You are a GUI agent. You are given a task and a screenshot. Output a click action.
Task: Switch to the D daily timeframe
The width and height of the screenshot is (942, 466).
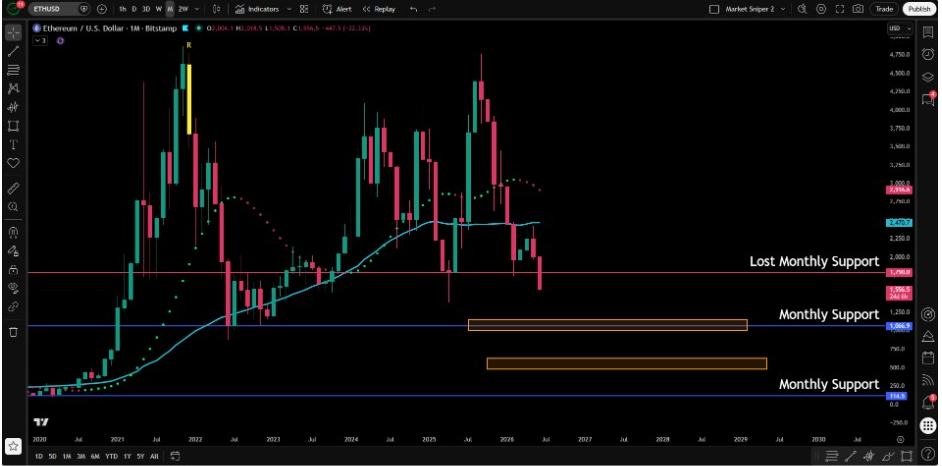pos(134,9)
